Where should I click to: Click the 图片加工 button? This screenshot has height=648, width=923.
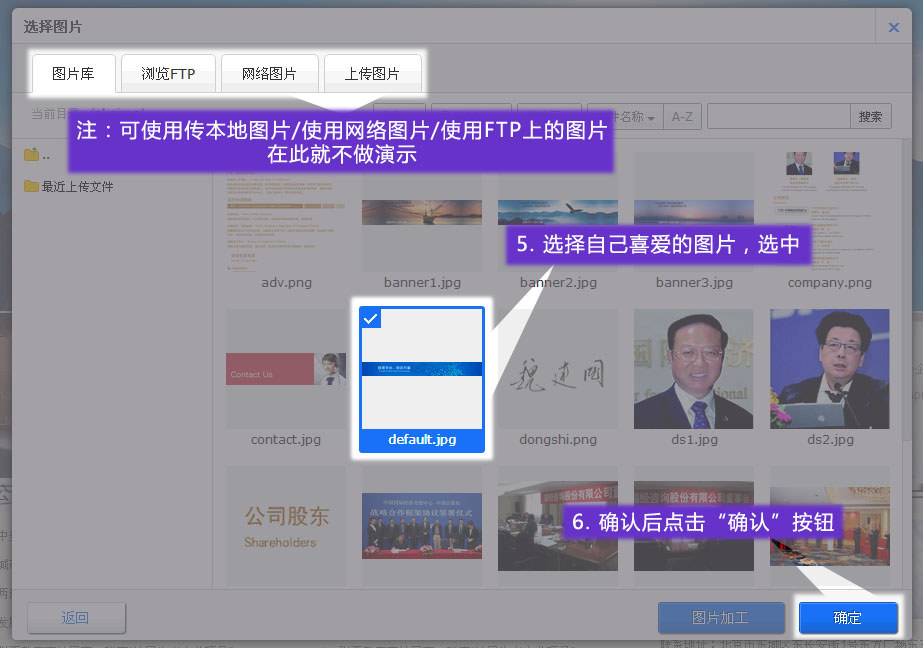tap(720, 618)
